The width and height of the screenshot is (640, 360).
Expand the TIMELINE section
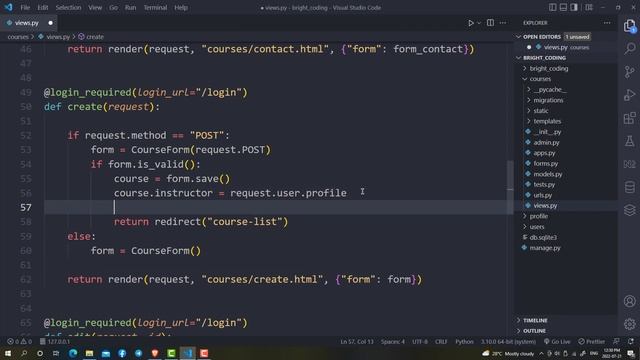(x=519, y=320)
